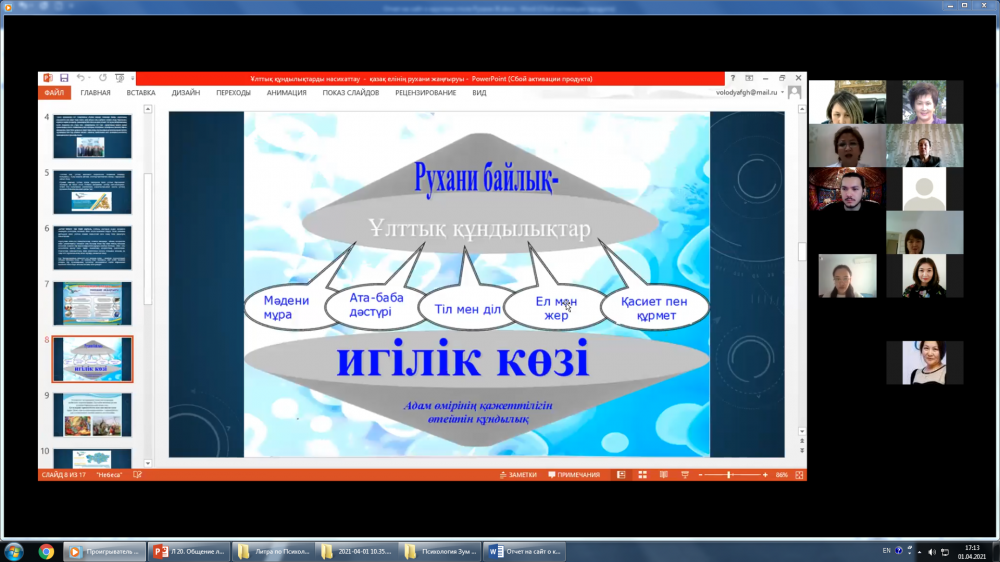Click zoom out minus button

pyautogui.click(x=700, y=475)
